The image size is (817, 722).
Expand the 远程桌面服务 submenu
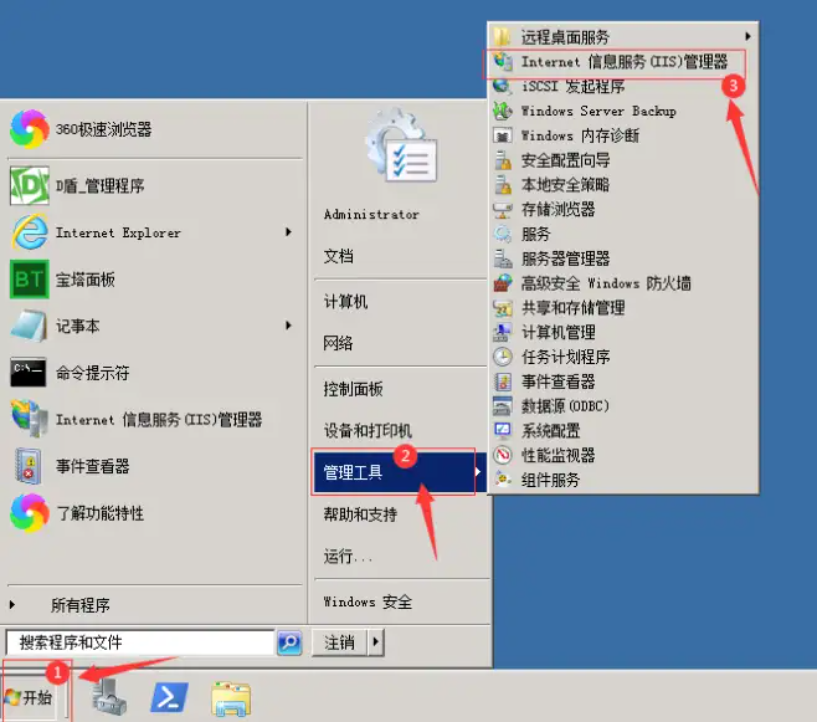point(747,37)
